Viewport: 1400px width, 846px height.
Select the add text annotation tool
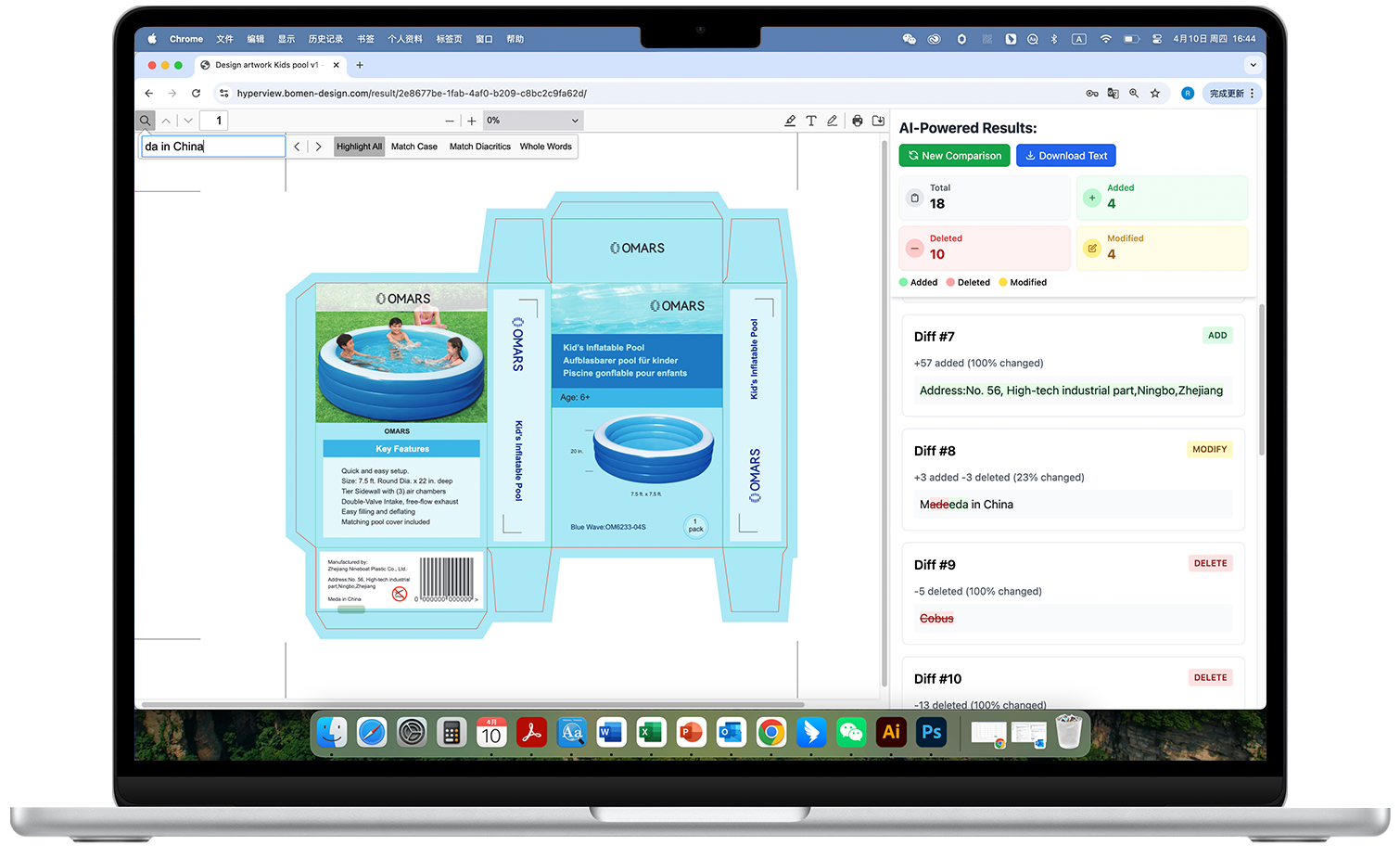pos(811,121)
